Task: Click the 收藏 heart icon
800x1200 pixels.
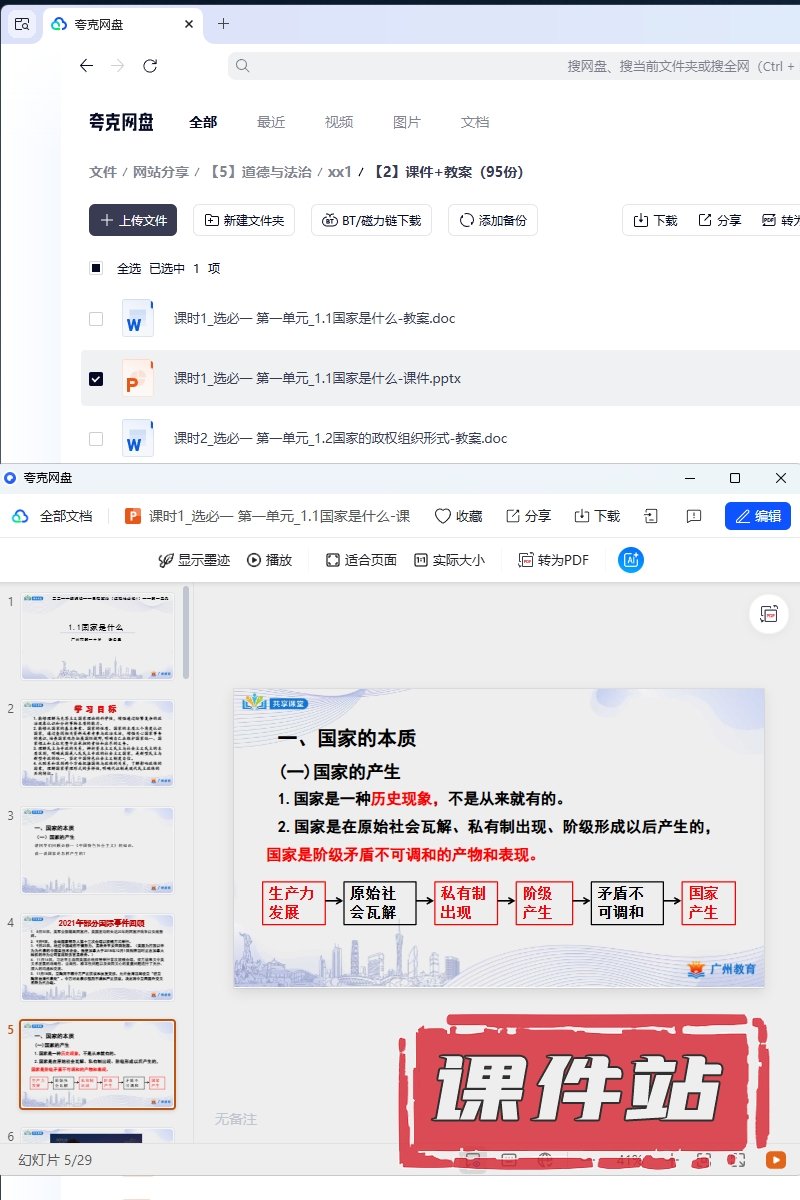Action: 443,516
